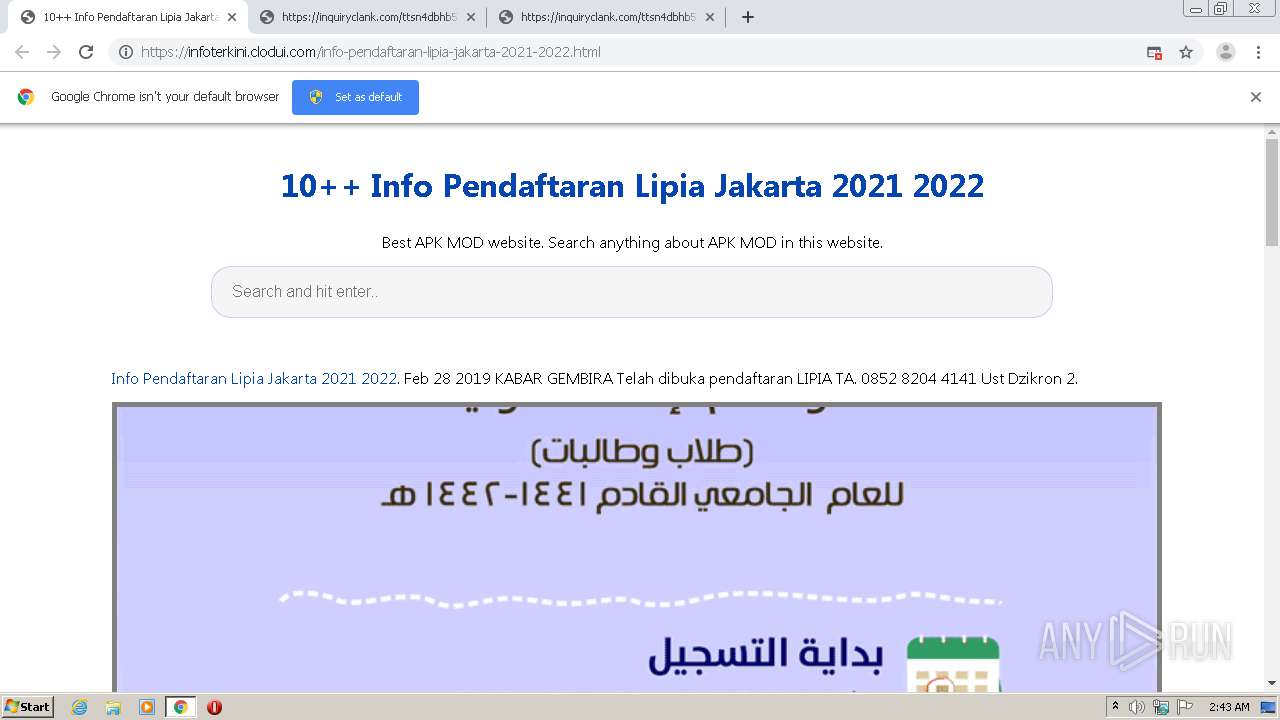1280x720 pixels.
Task: View site information icon in address bar
Action: point(126,52)
